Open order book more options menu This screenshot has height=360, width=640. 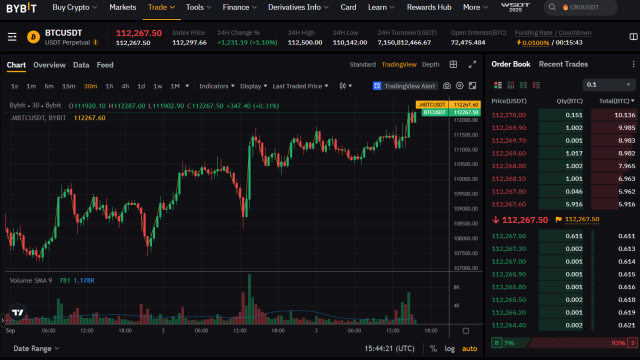tap(633, 64)
